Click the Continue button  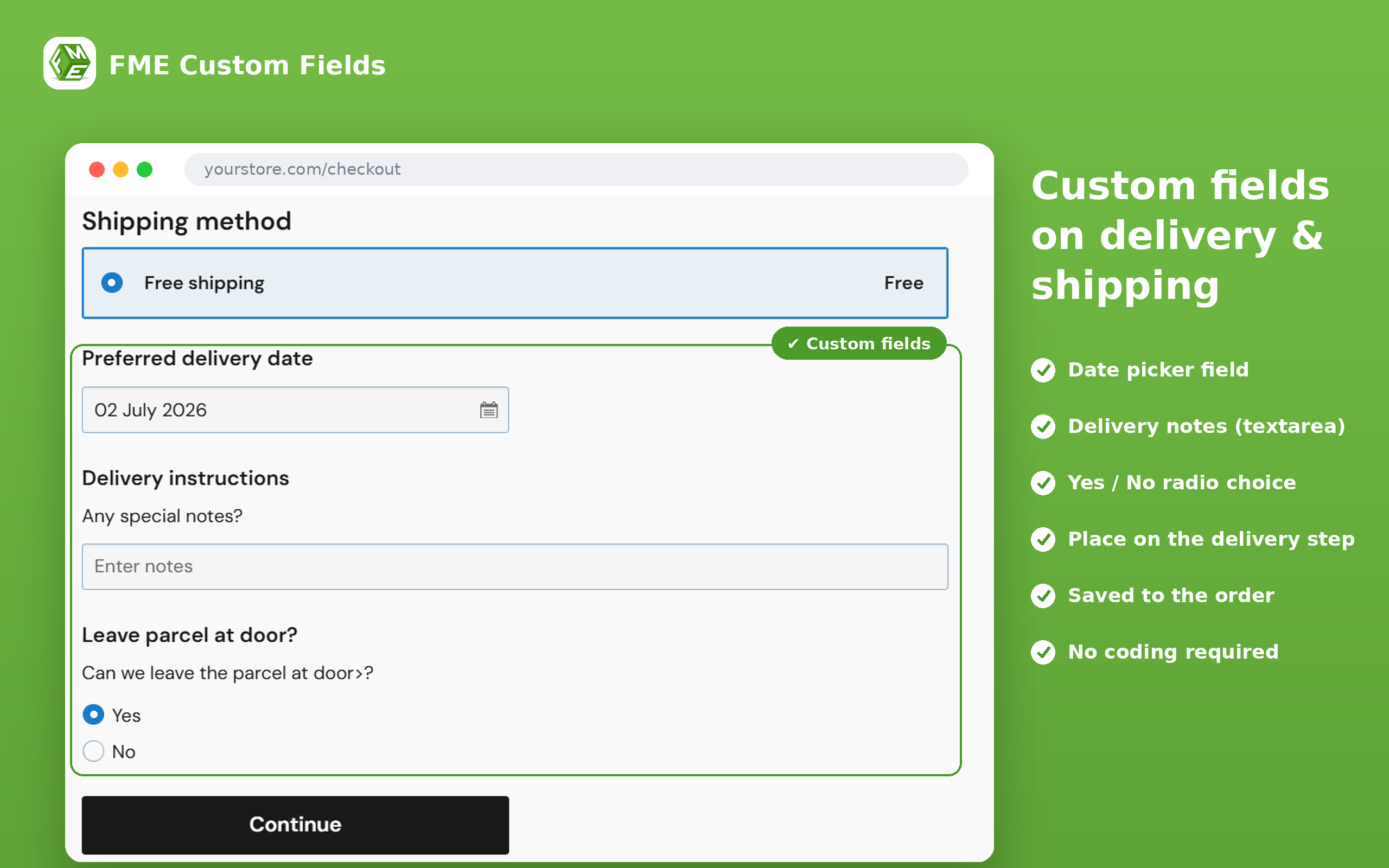(x=295, y=825)
